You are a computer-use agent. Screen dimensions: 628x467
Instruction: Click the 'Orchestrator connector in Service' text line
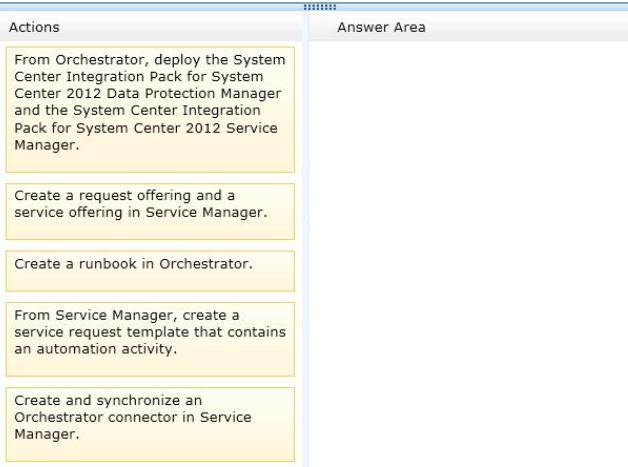click(133, 417)
